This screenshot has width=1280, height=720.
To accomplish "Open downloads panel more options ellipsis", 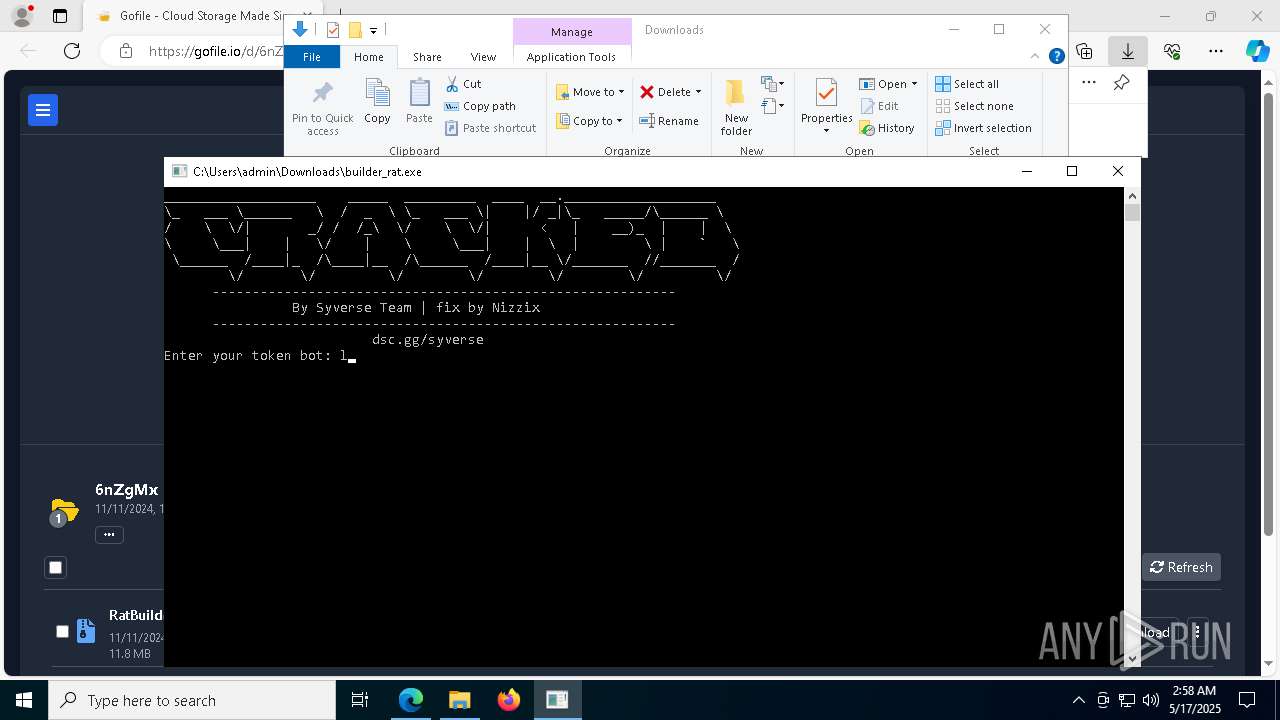I will click(1089, 83).
